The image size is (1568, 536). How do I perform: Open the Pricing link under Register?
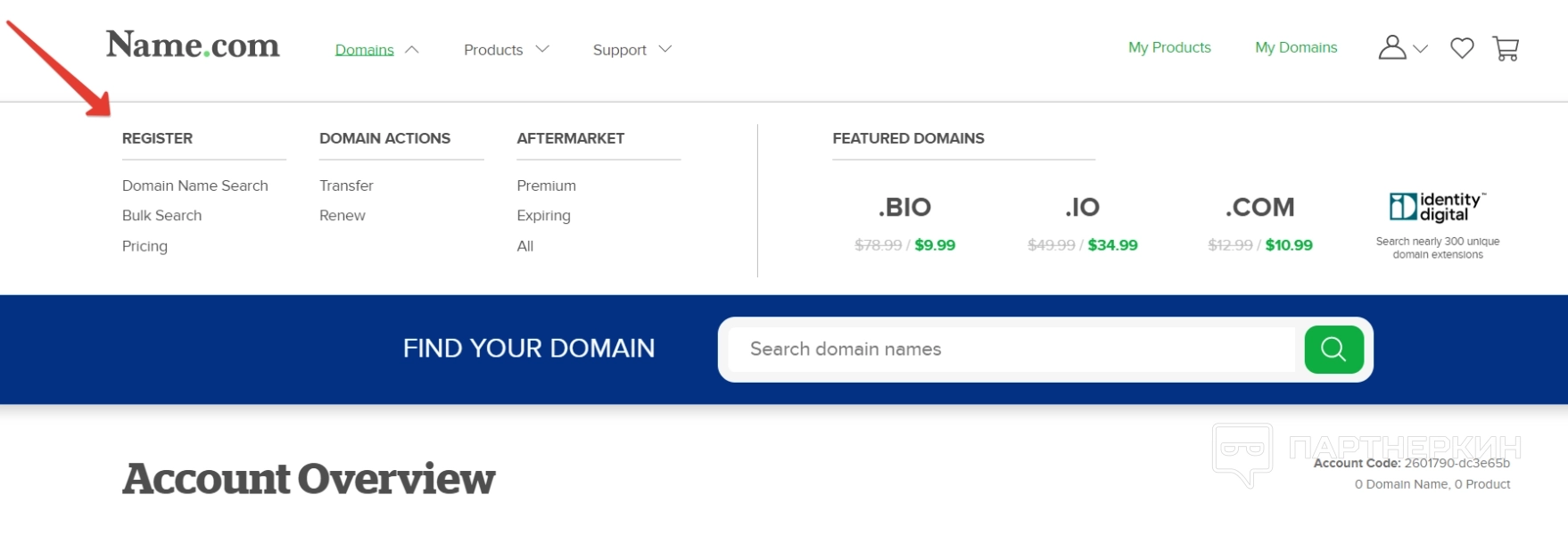pos(144,246)
